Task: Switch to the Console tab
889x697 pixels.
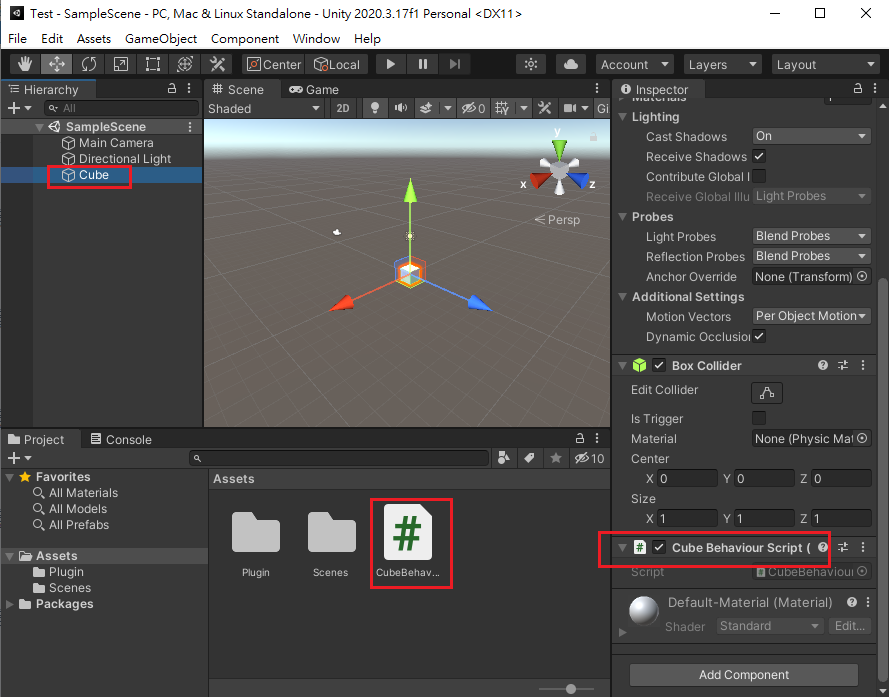Action: pyautogui.click(x=121, y=439)
